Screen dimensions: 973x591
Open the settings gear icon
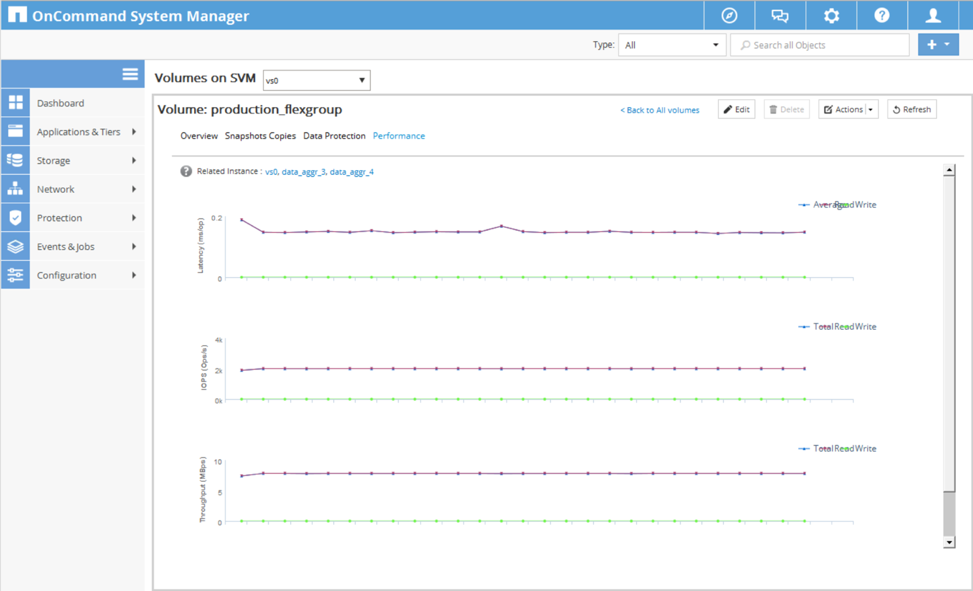tap(832, 16)
